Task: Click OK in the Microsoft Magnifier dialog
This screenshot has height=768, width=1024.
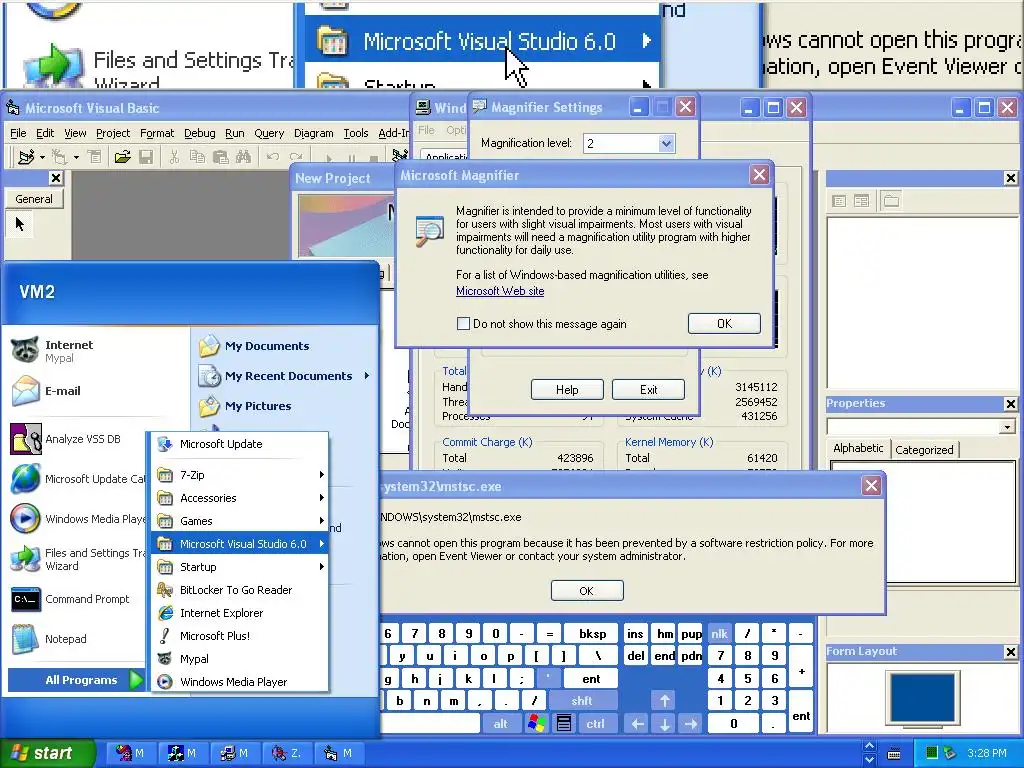Action: [724, 323]
